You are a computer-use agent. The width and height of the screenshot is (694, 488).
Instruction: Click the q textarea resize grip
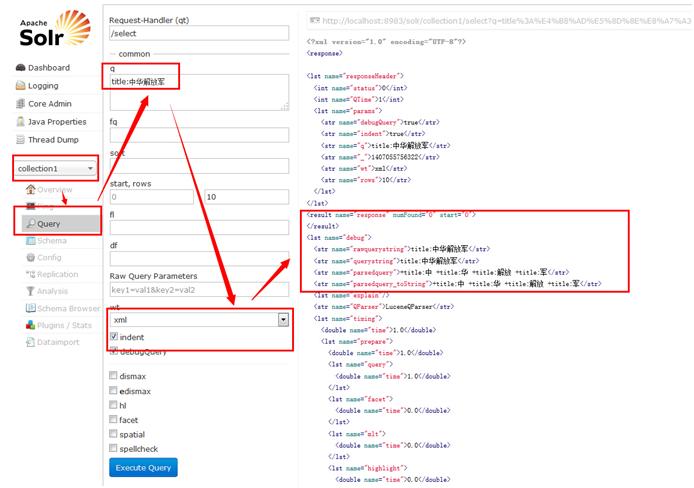(285, 107)
